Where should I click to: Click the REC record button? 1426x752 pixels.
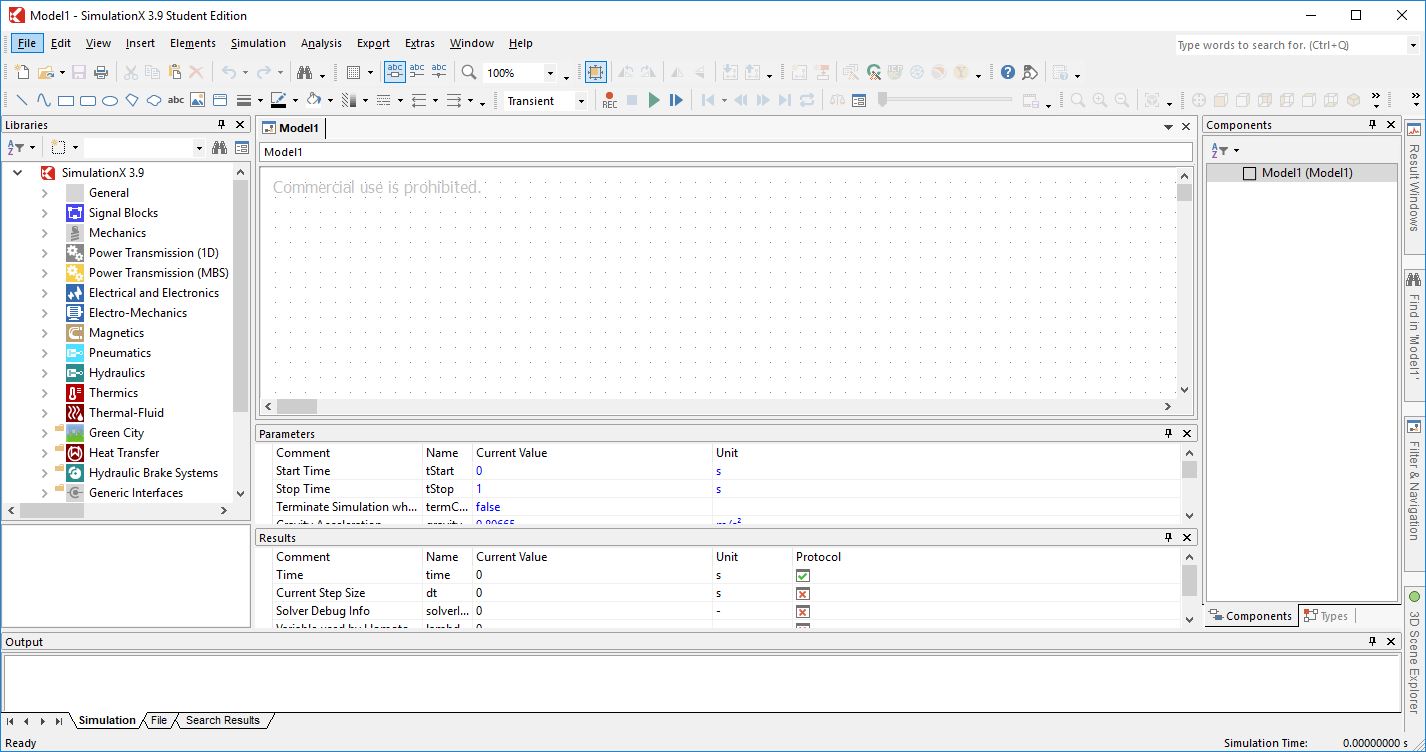[609, 100]
